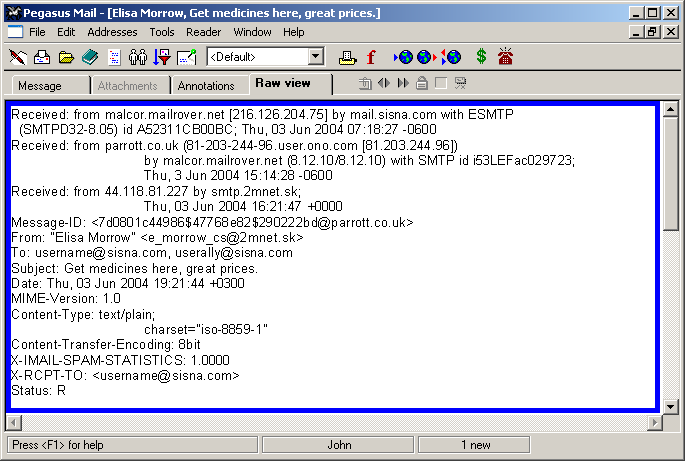Click the horizontal scrollbar right arrow
This screenshot has width=685, height=461.
click(654, 423)
